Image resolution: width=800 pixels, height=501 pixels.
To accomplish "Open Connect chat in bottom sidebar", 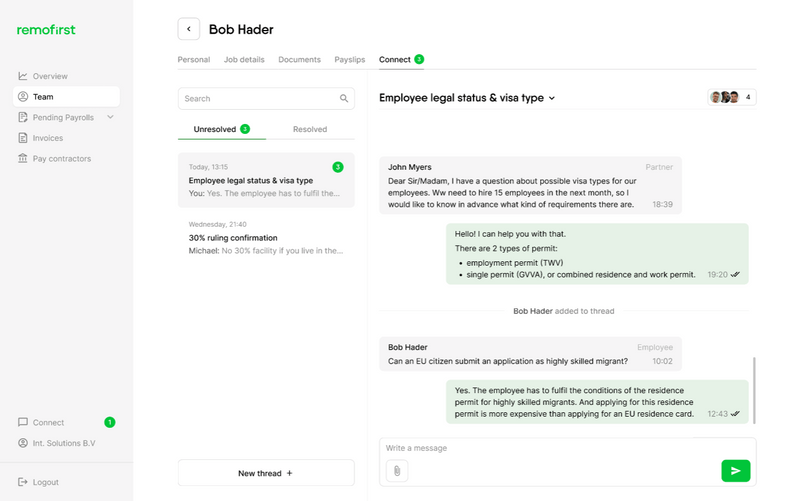I will pyautogui.click(x=48, y=422).
